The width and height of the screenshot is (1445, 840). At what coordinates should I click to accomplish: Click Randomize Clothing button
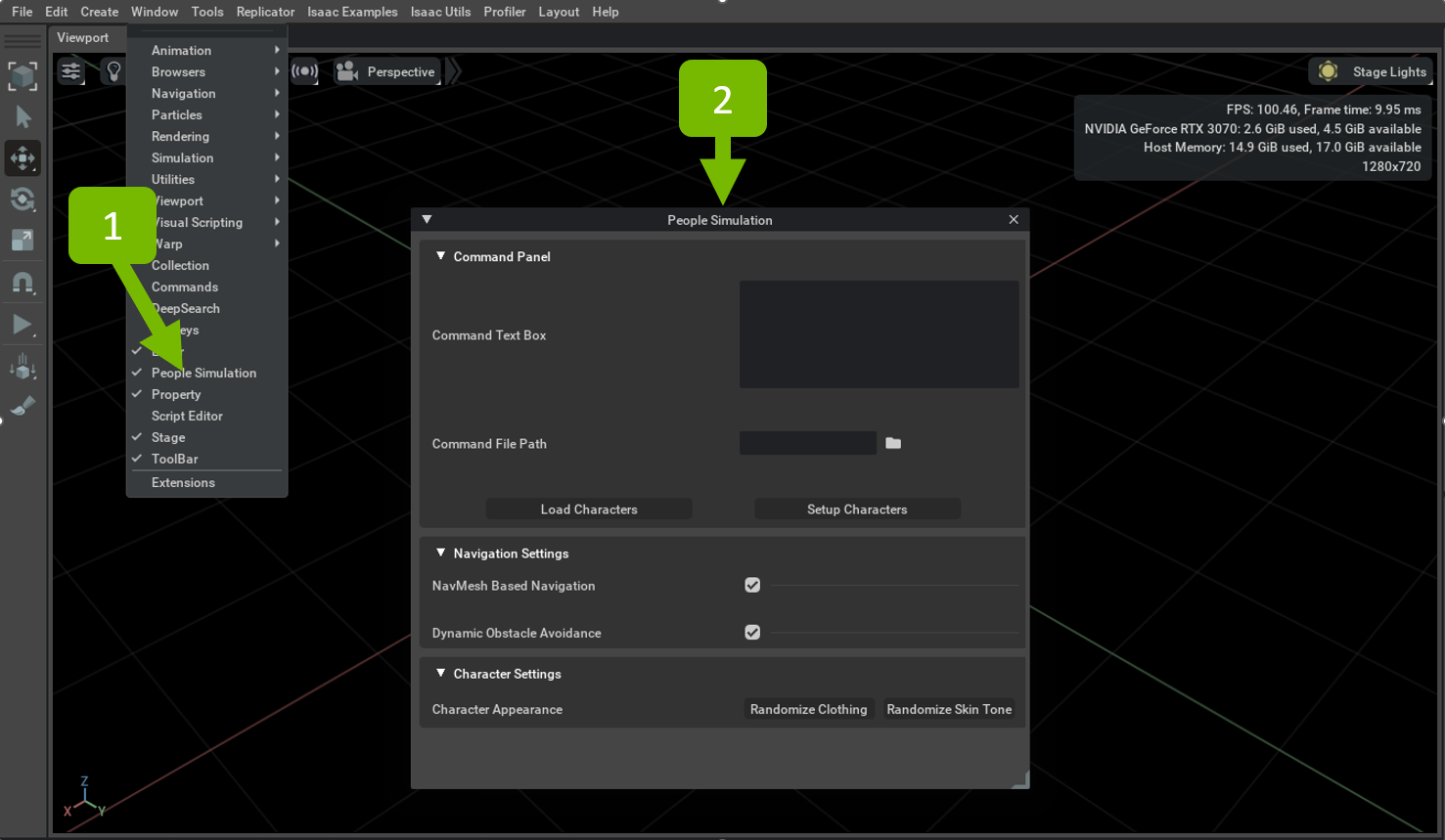point(808,709)
